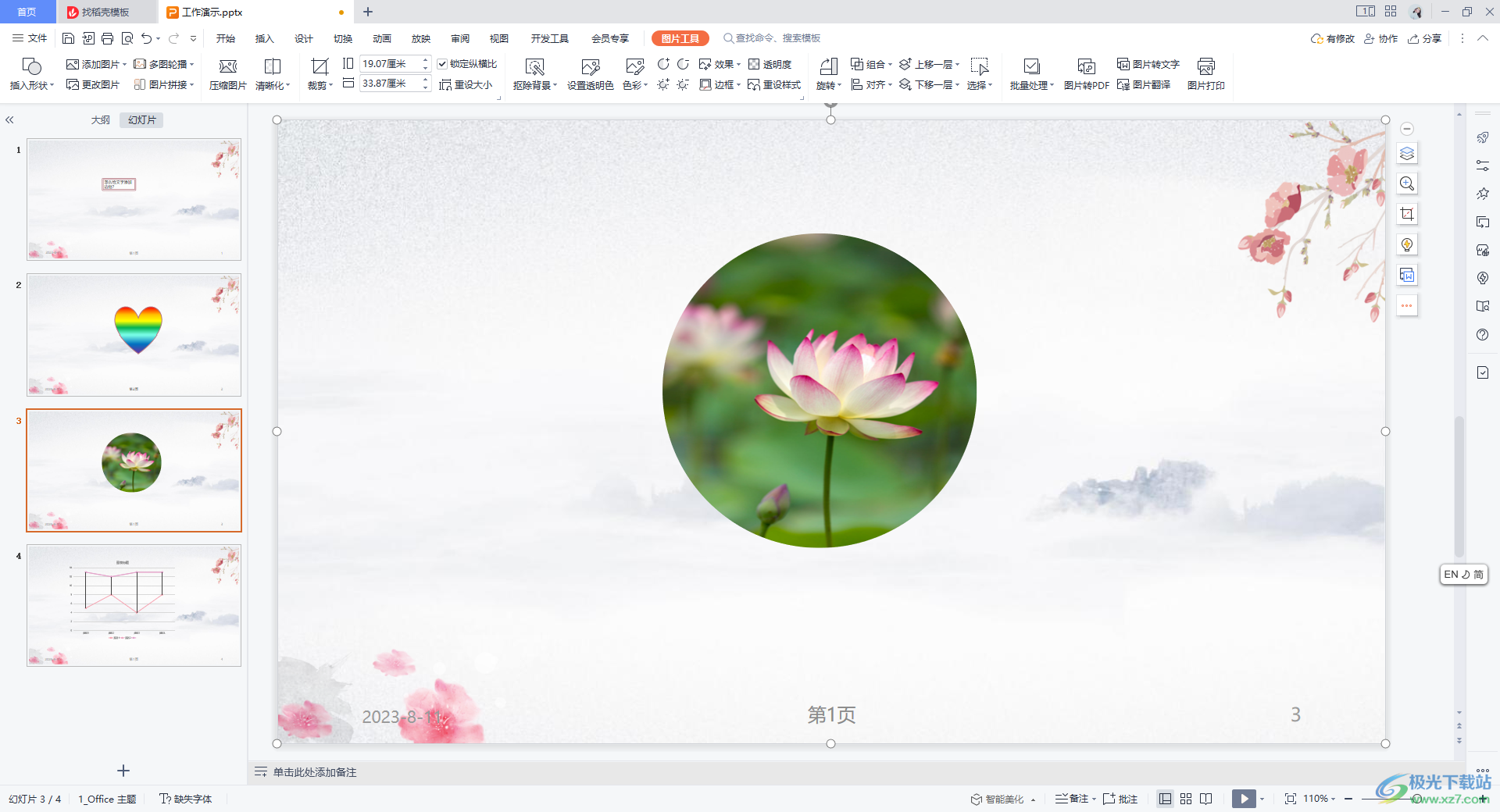Click the zoom magnifier icon beside the slide
This screenshot has width=1500, height=812.
coord(1407,183)
